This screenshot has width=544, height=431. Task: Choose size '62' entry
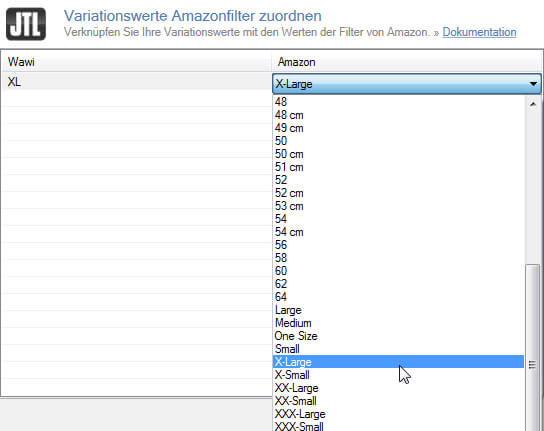click(398, 284)
